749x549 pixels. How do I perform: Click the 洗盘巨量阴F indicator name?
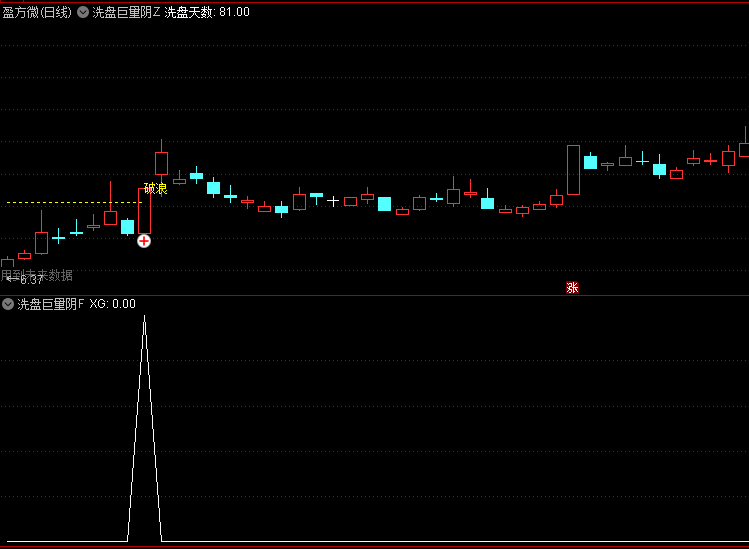pyautogui.click(x=51, y=304)
